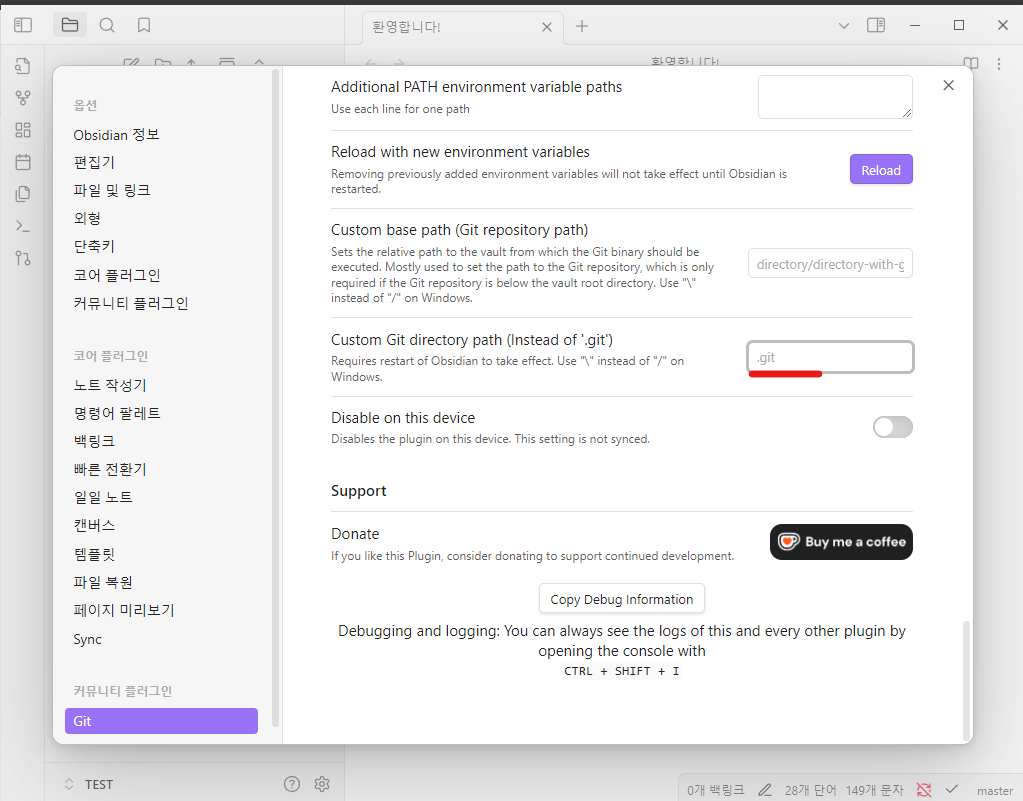The width and height of the screenshot is (1023, 801).
Task: Open the bookmarks icon
Action: pos(144,25)
